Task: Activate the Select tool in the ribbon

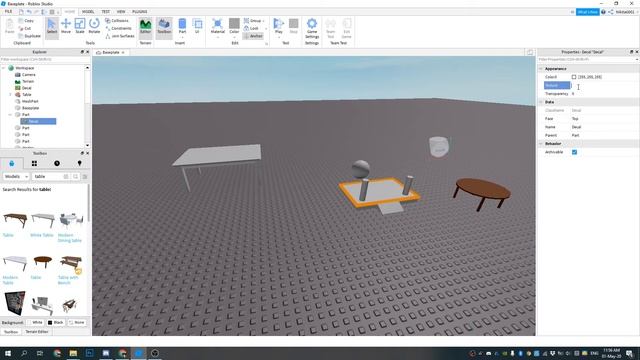Action: point(52,26)
